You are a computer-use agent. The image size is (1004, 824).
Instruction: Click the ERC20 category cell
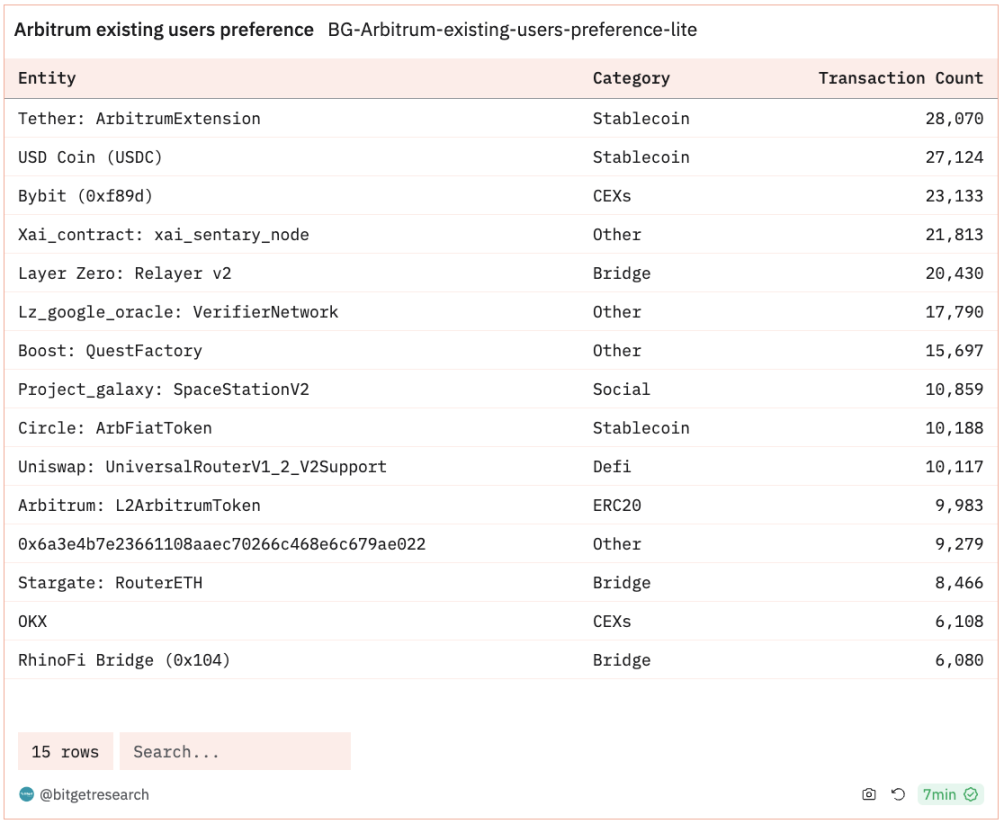tap(617, 505)
